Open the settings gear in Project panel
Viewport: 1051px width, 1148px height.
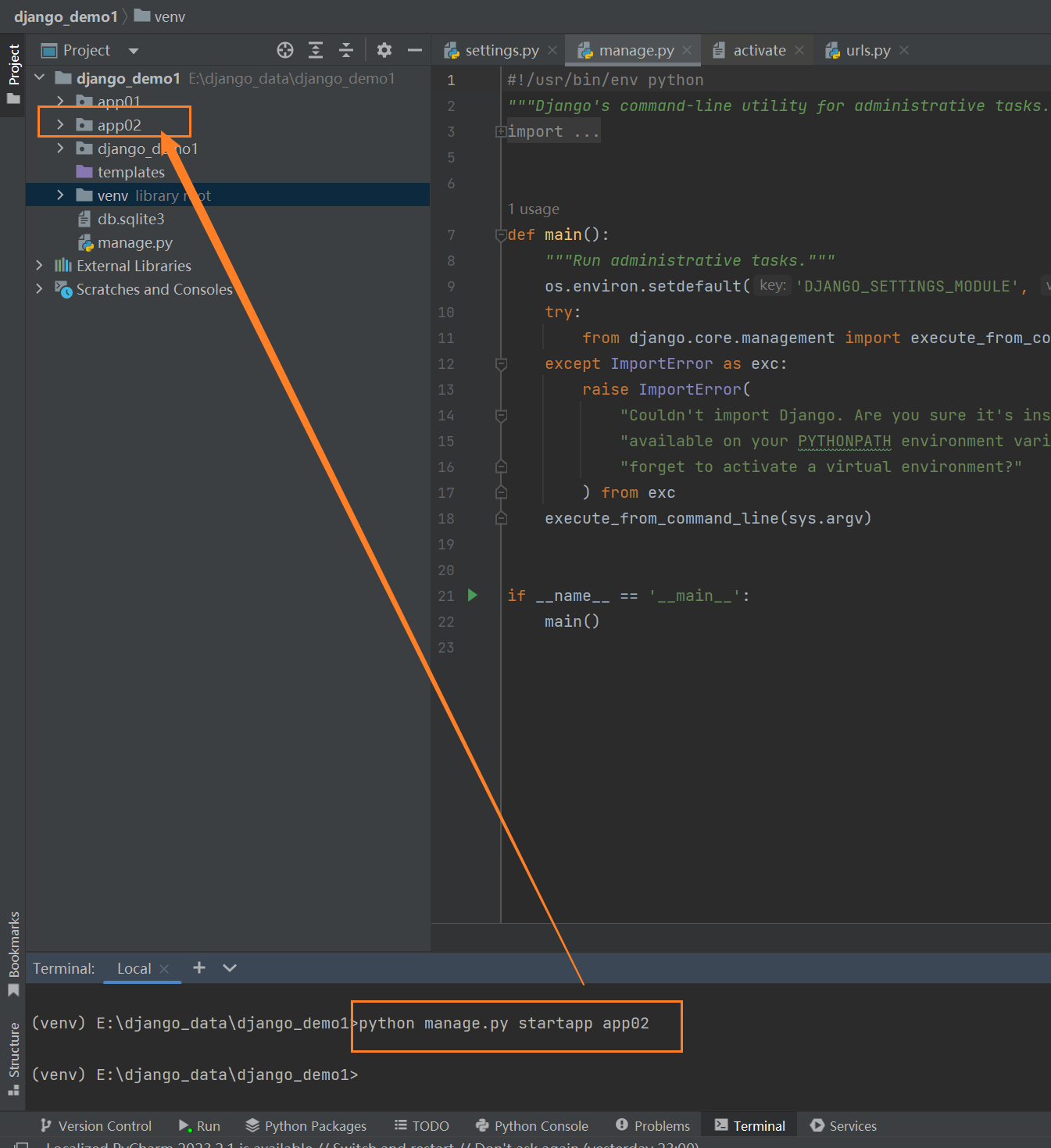coord(384,49)
